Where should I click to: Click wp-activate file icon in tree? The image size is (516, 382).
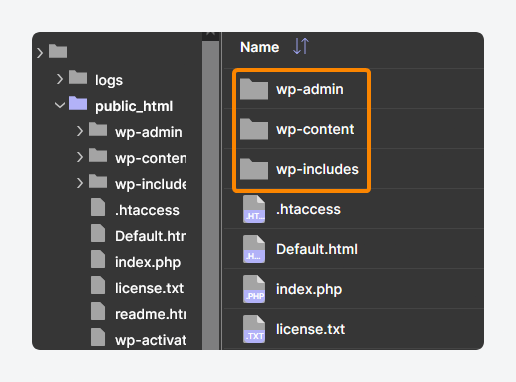tap(98, 337)
